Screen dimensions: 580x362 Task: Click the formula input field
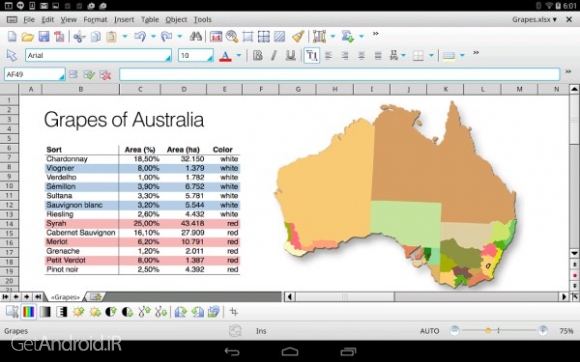point(339,74)
